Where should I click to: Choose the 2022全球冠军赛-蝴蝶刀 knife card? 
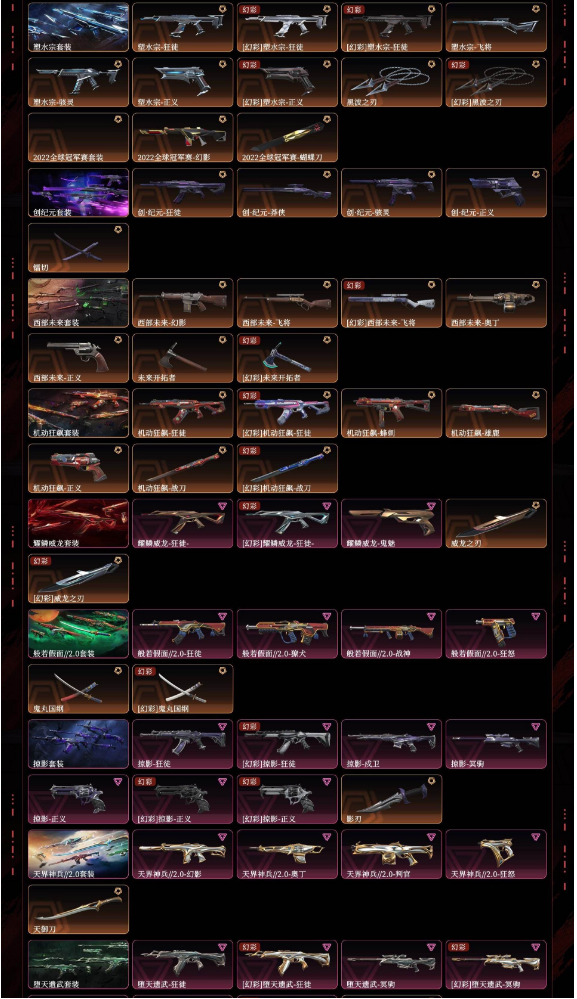tap(287, 138)
